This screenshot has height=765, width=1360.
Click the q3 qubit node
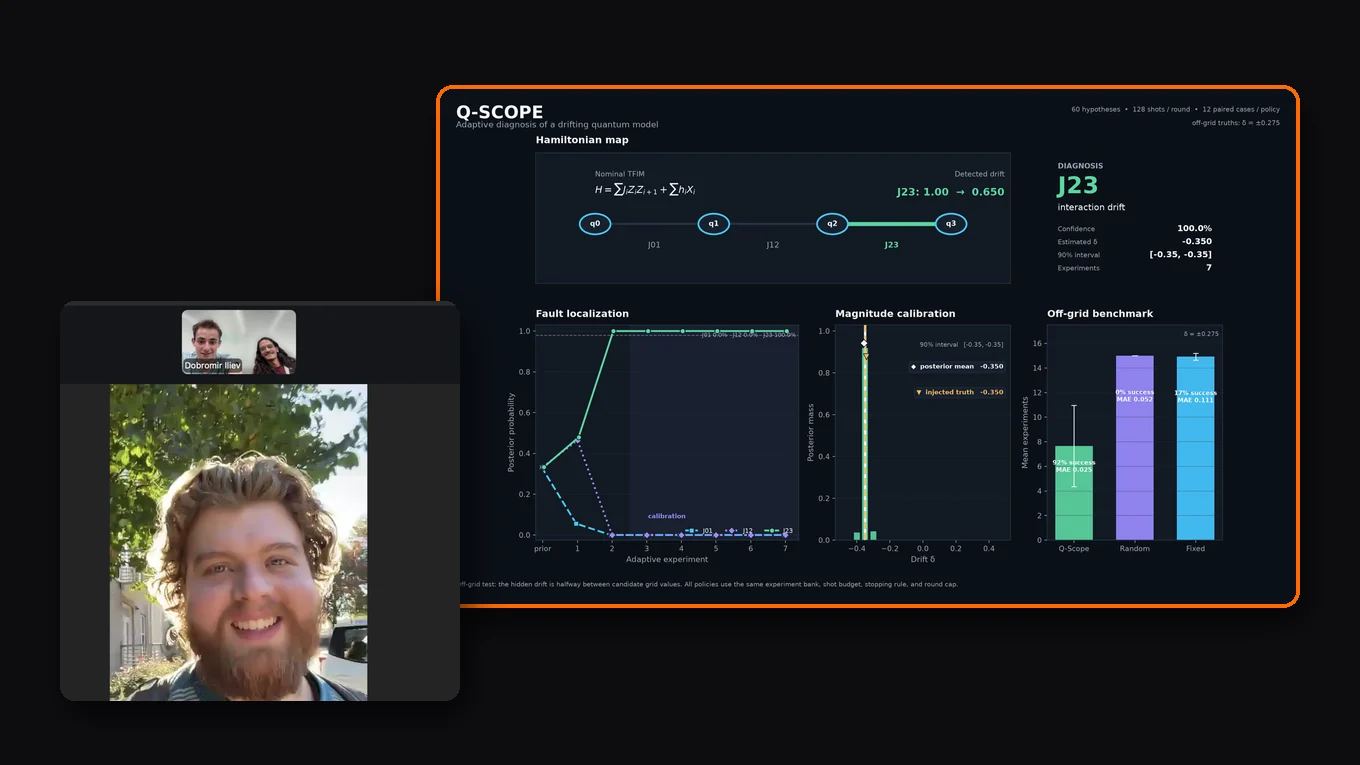(x=951, y=224)
